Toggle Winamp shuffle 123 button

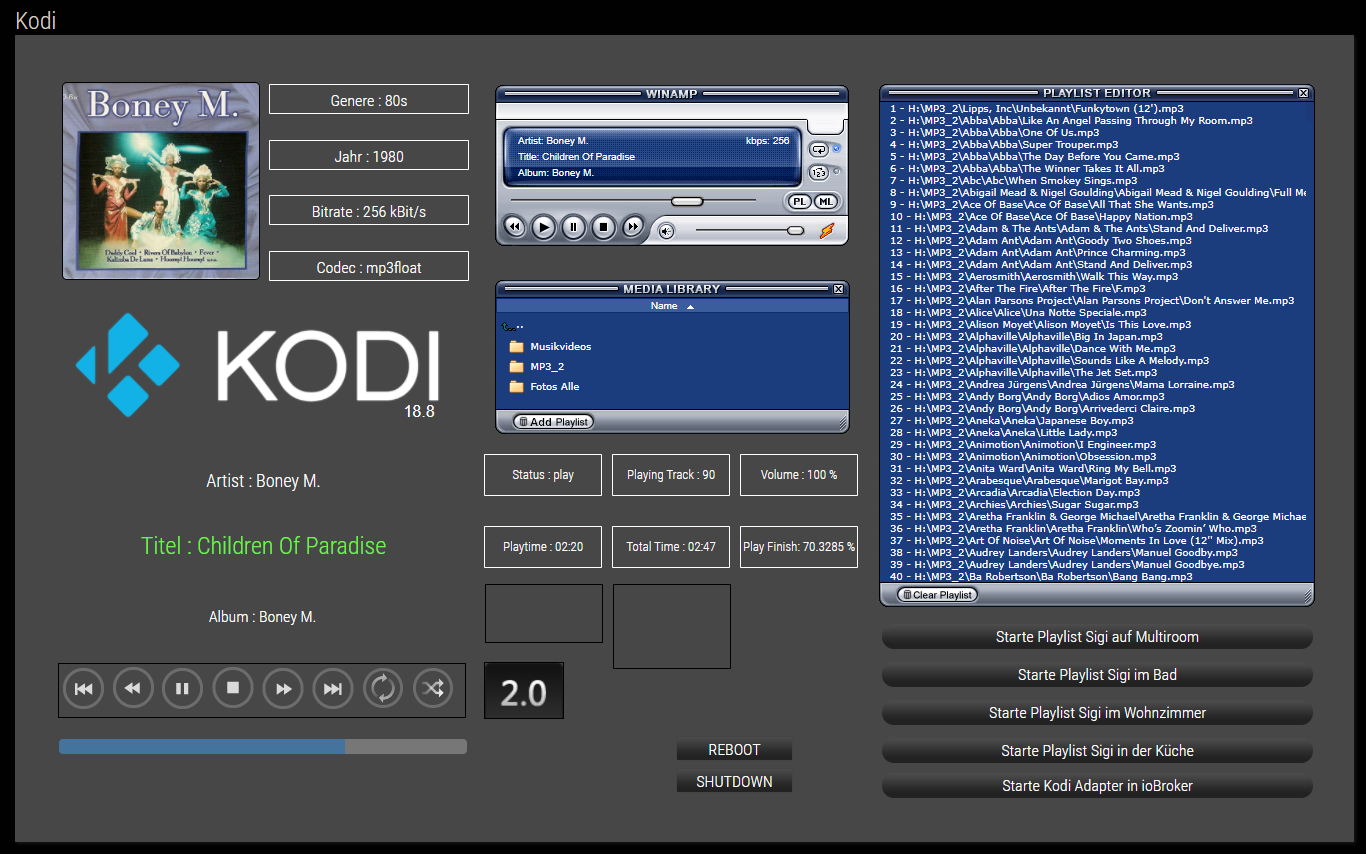[819, 171]
